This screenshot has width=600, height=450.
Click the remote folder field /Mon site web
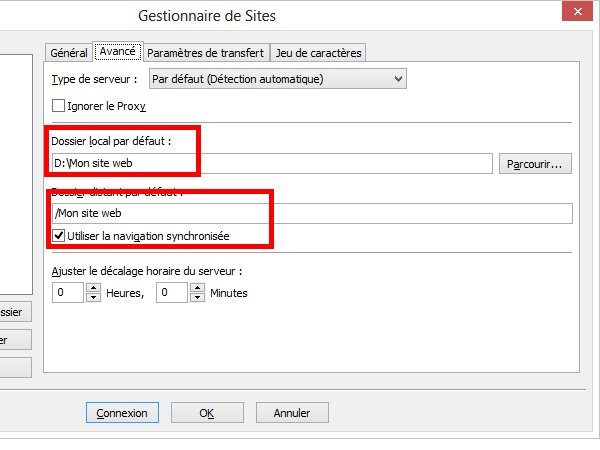coord(312,213)
